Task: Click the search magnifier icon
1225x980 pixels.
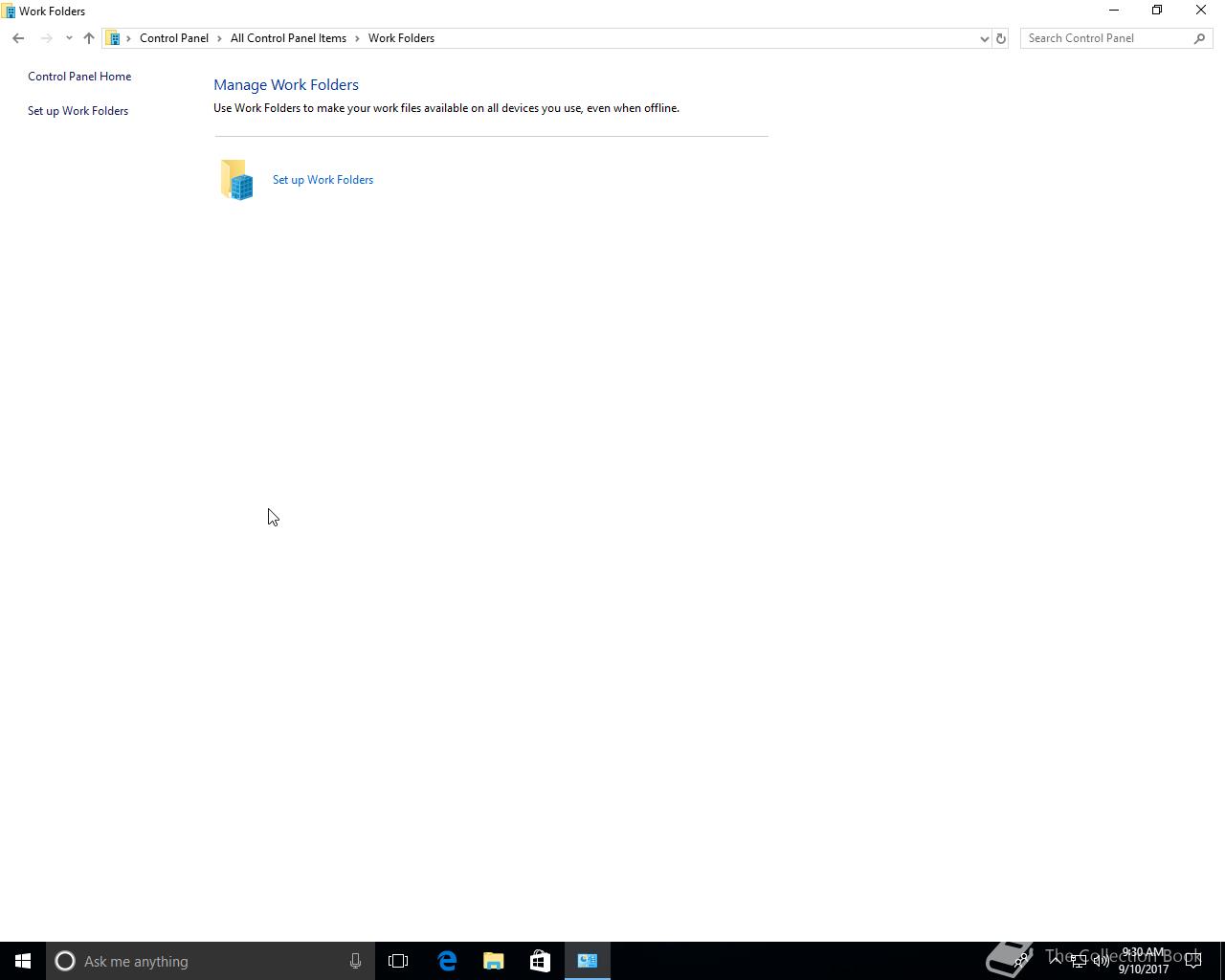Action: pyautogui.click(x=1199, y=38)
